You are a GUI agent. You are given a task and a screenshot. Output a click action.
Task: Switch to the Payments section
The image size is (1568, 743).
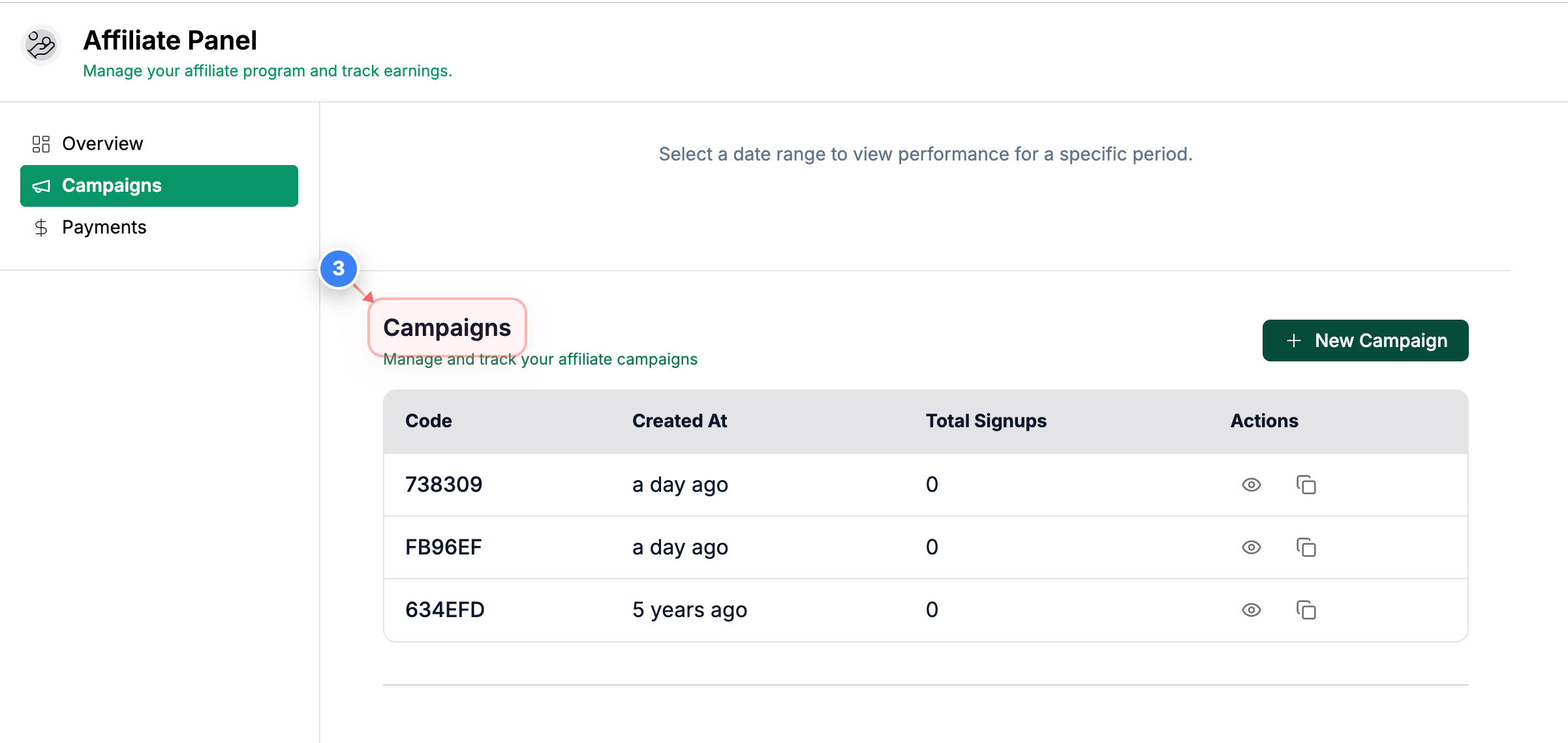pos(104,227)
